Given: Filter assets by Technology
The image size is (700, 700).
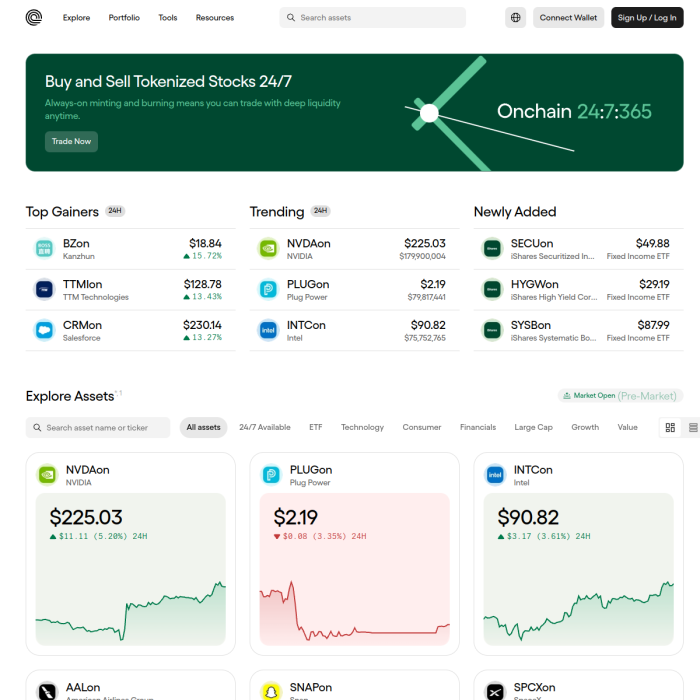Looking at the screenshot, I should tap(362, 428).
